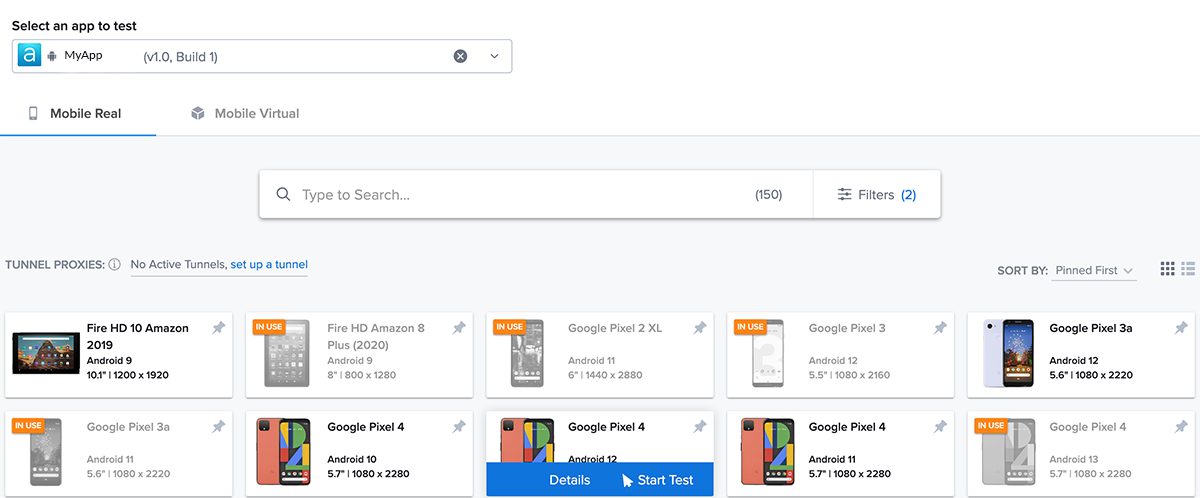Switch to list view layout
This screenshot has width=1200, height=498.
[x=1188, y=269]
